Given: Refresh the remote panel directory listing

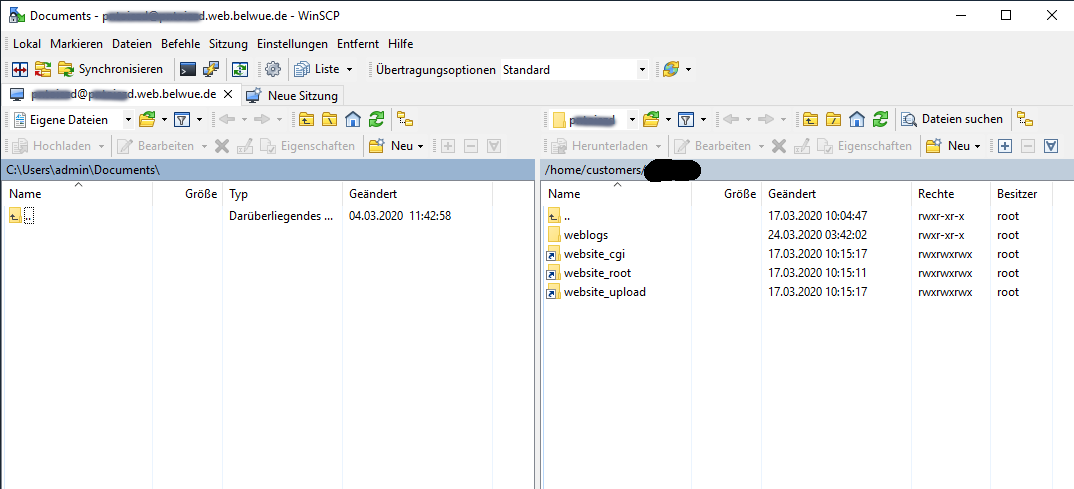Looking at the screenshot, I should [x=879, y=119].
